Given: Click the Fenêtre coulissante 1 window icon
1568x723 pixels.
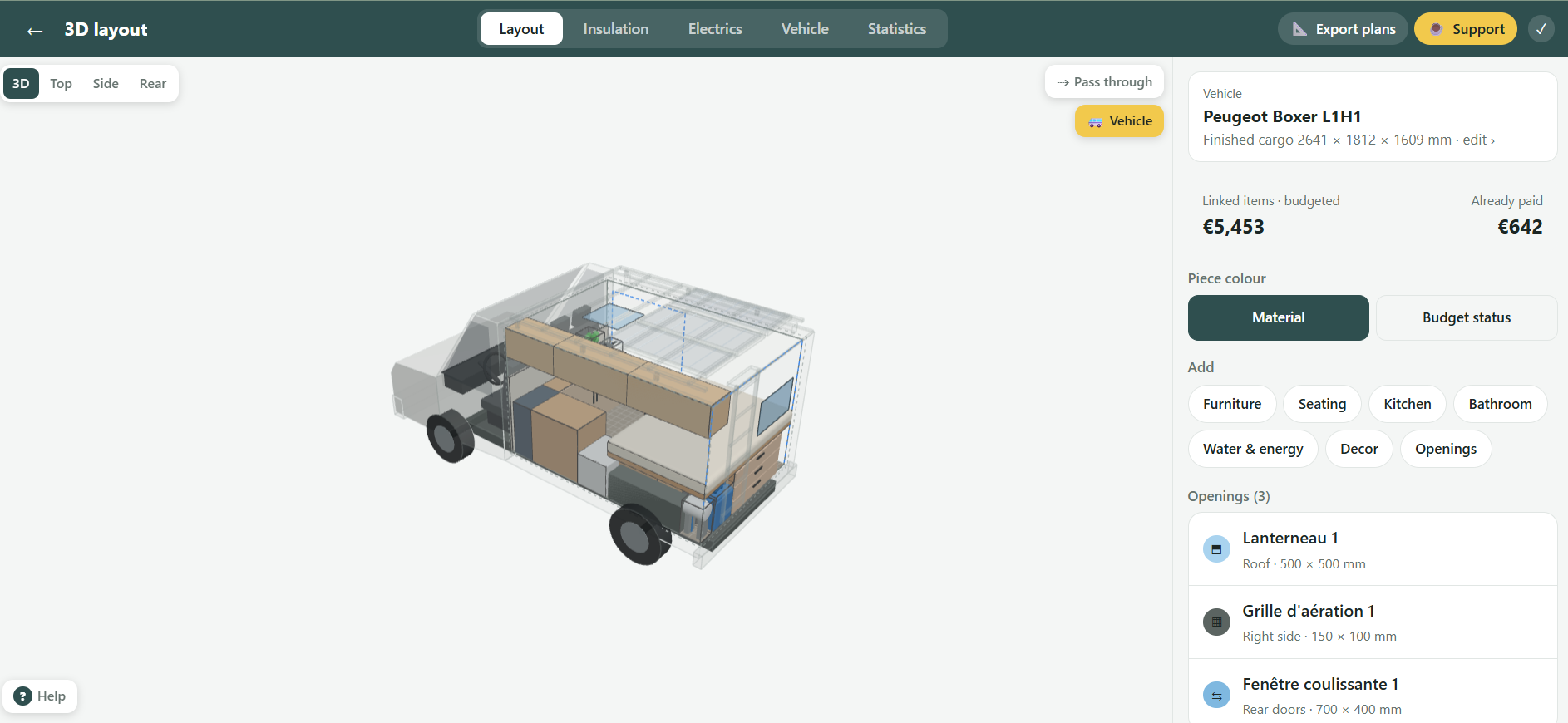Looking at the screenshot, I should pos(1216,695).
